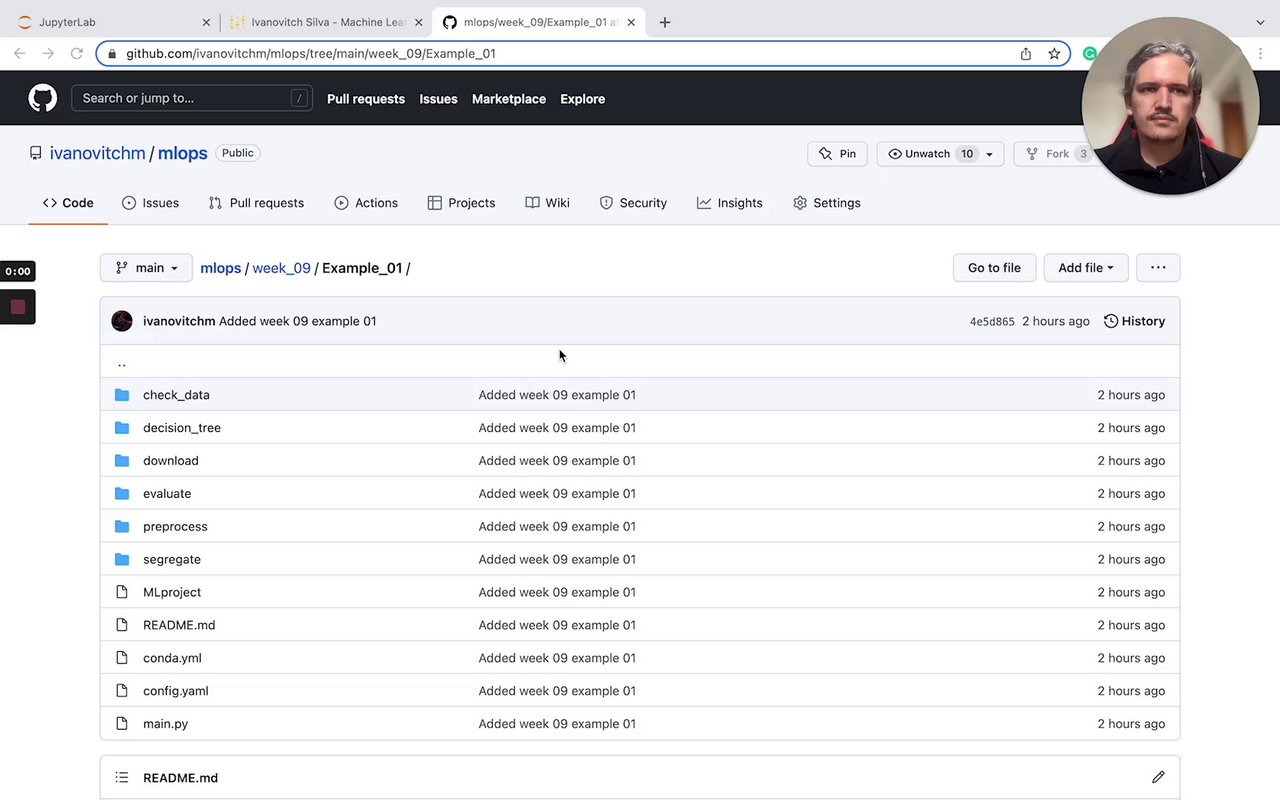This screenshot has width=1280, height=800.
Task: Open README outline list icon
Action: point(122,777)
